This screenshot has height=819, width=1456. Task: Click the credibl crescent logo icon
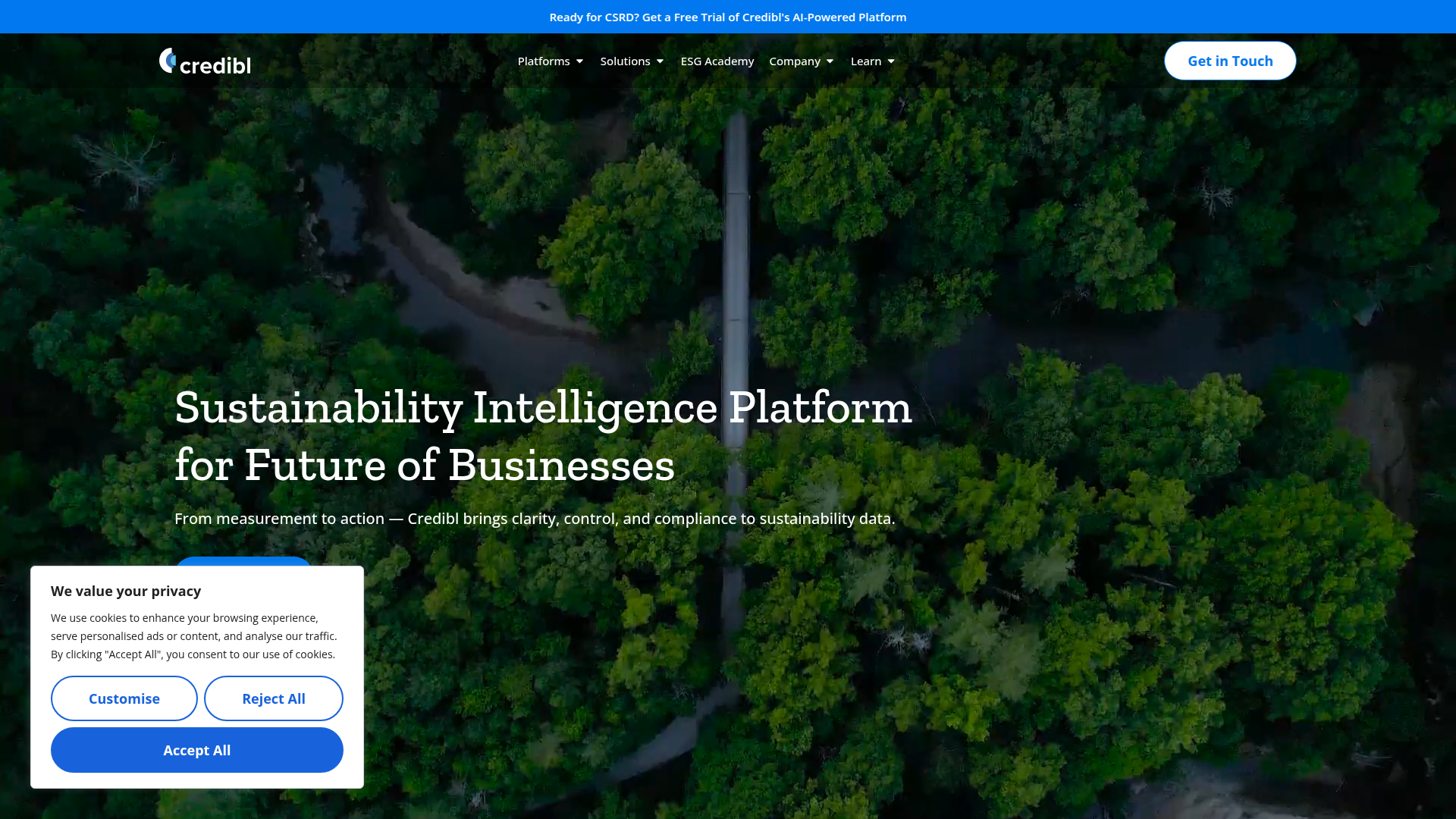pos(168,60)
